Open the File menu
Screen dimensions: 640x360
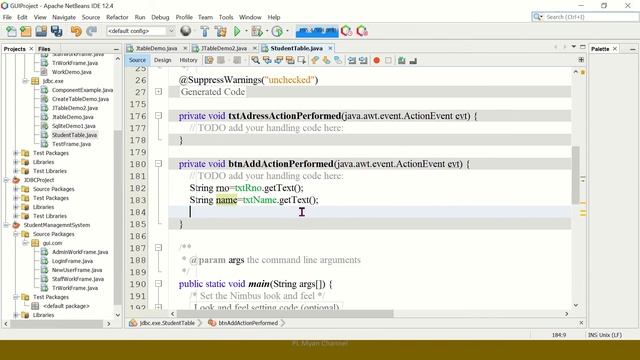tap(7, 17)
